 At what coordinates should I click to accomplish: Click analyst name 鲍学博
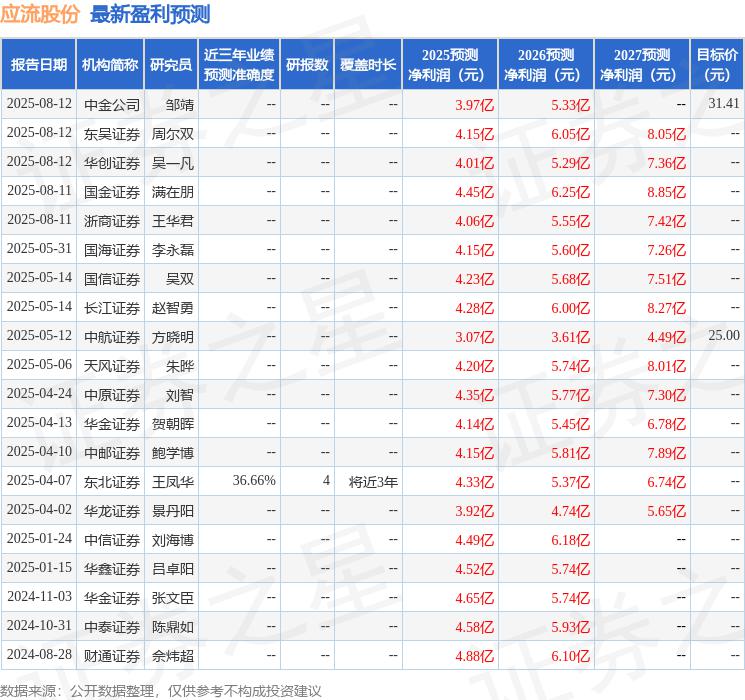point(172,453)
